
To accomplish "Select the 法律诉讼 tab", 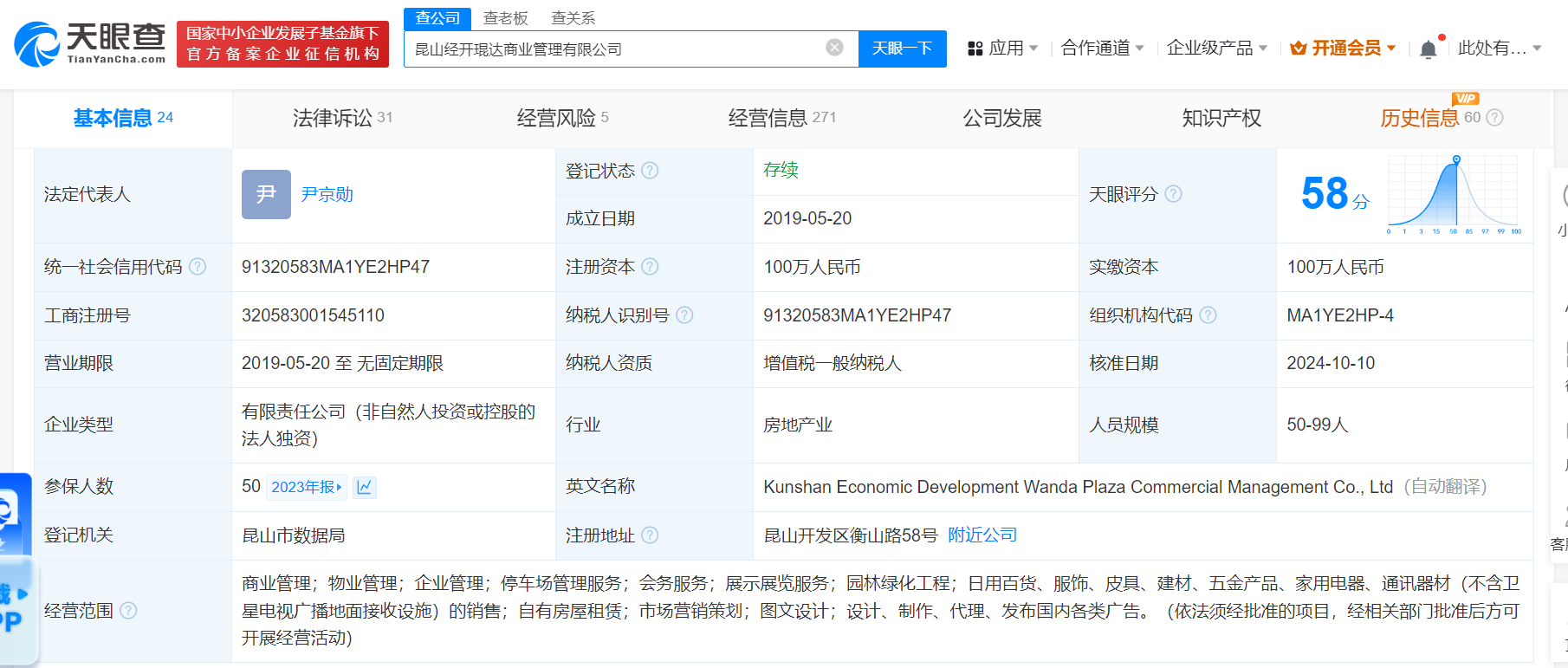I will click(342, 118).
